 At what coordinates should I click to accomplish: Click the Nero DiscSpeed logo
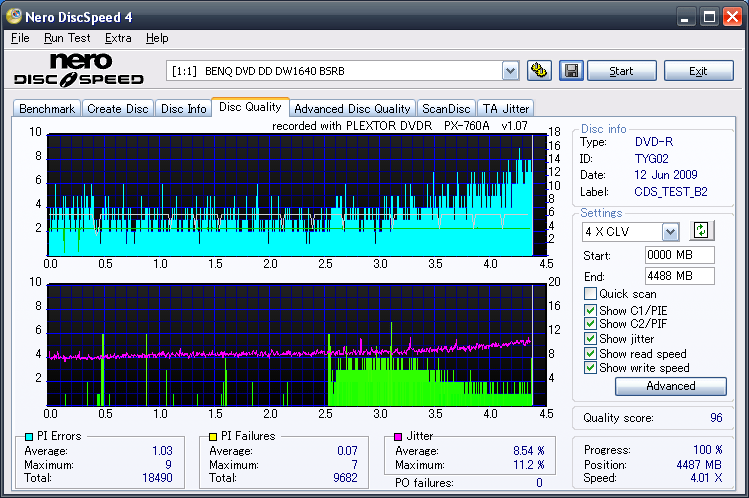[x=80, y=70]
